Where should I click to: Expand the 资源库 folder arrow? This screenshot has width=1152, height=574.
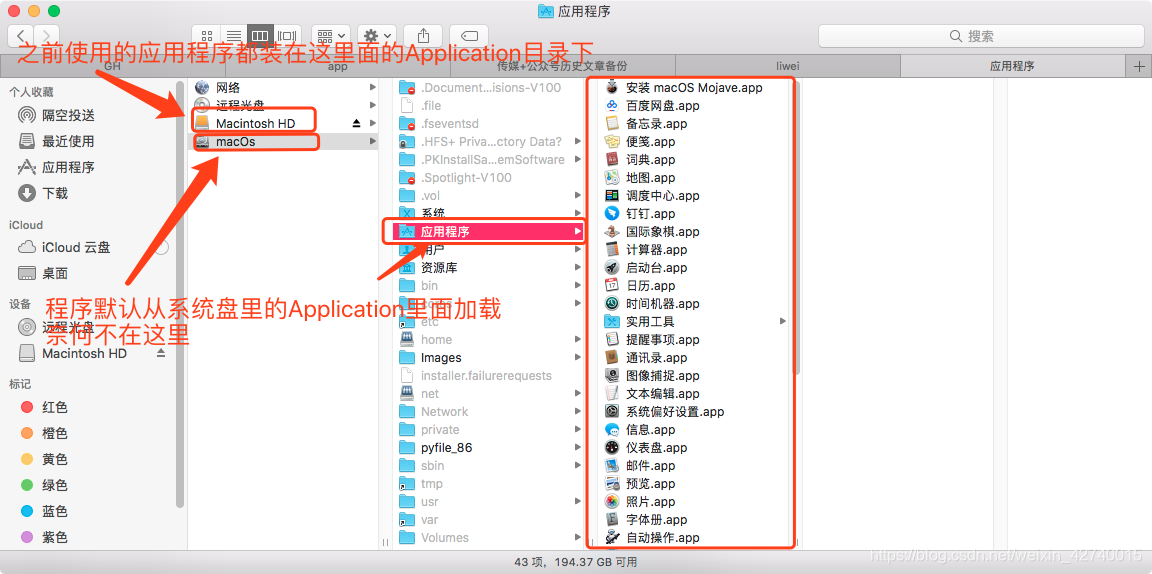pos(578,268)
